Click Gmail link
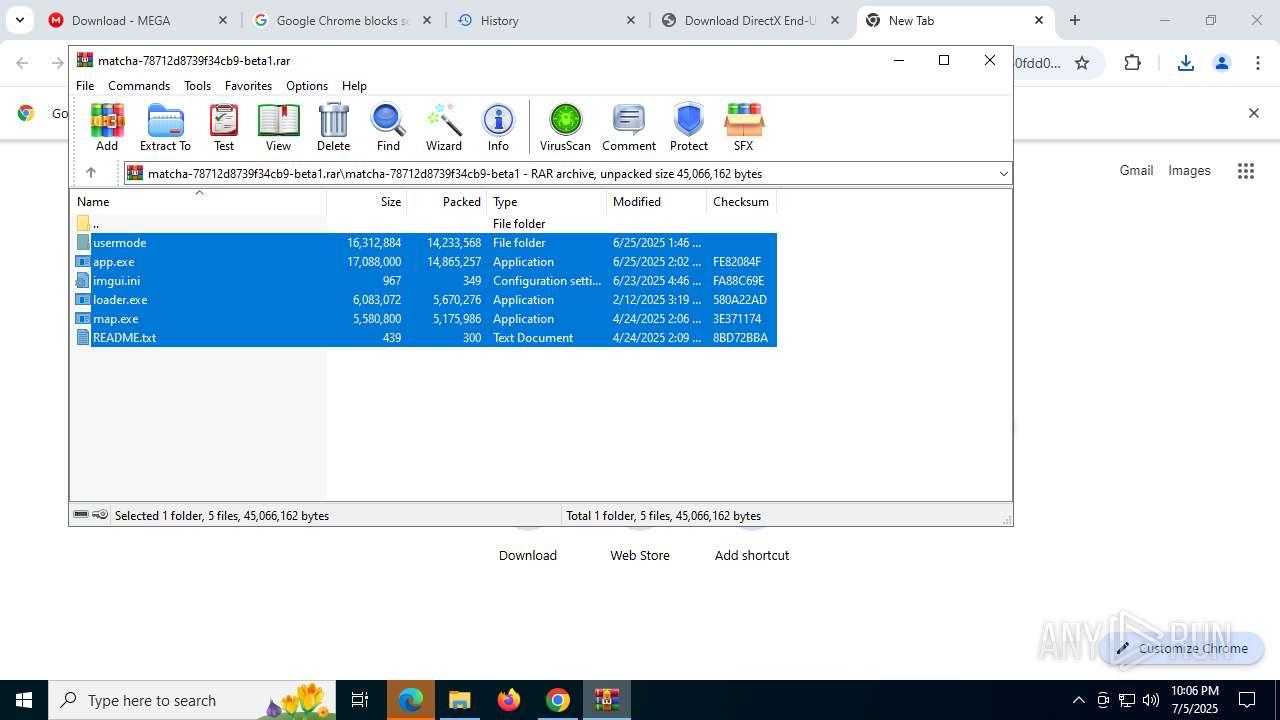The width and height of the screenshot is (1280, 720). pyautogui.click(x=1136, y=171)
